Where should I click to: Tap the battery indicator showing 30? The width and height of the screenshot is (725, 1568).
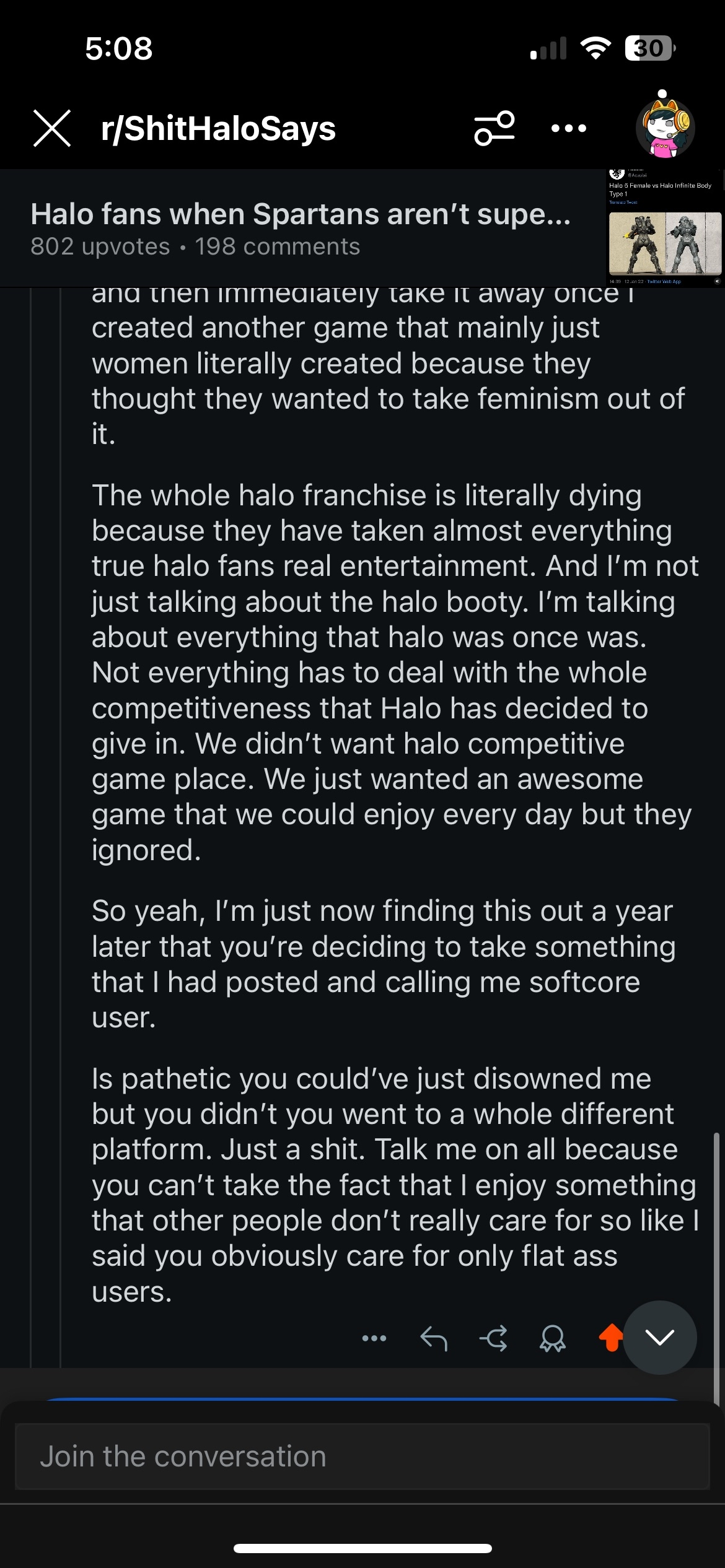[x=649, y=48]
